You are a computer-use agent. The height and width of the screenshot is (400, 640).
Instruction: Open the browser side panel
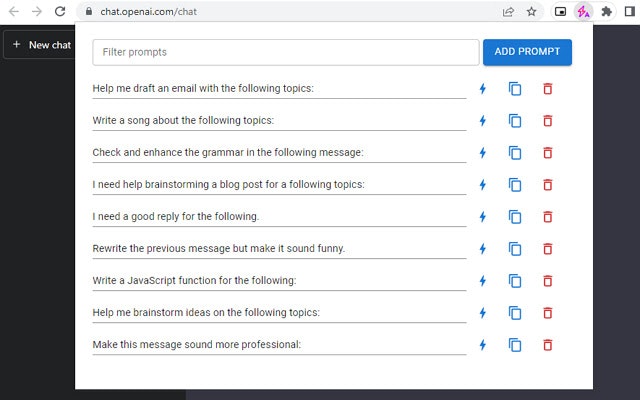coord(630,11)
